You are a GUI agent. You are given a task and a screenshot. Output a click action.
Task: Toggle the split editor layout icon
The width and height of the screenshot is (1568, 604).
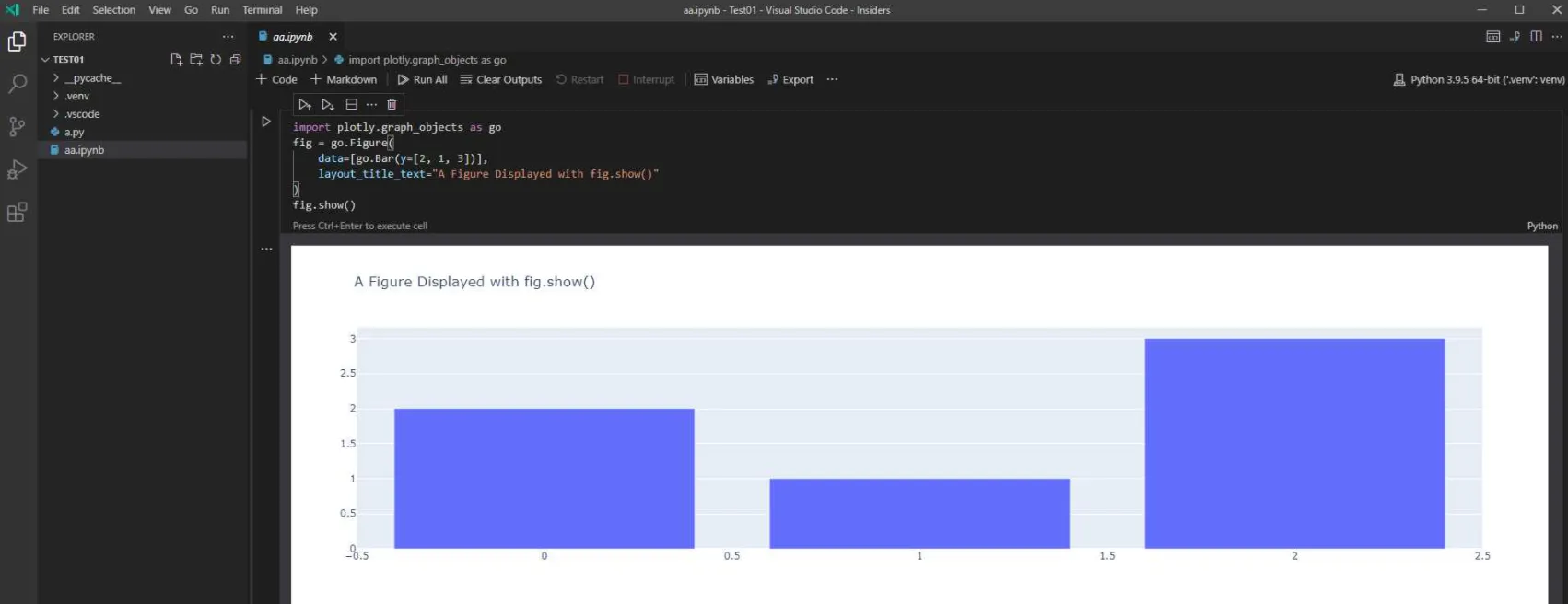tap(1536, 36)
